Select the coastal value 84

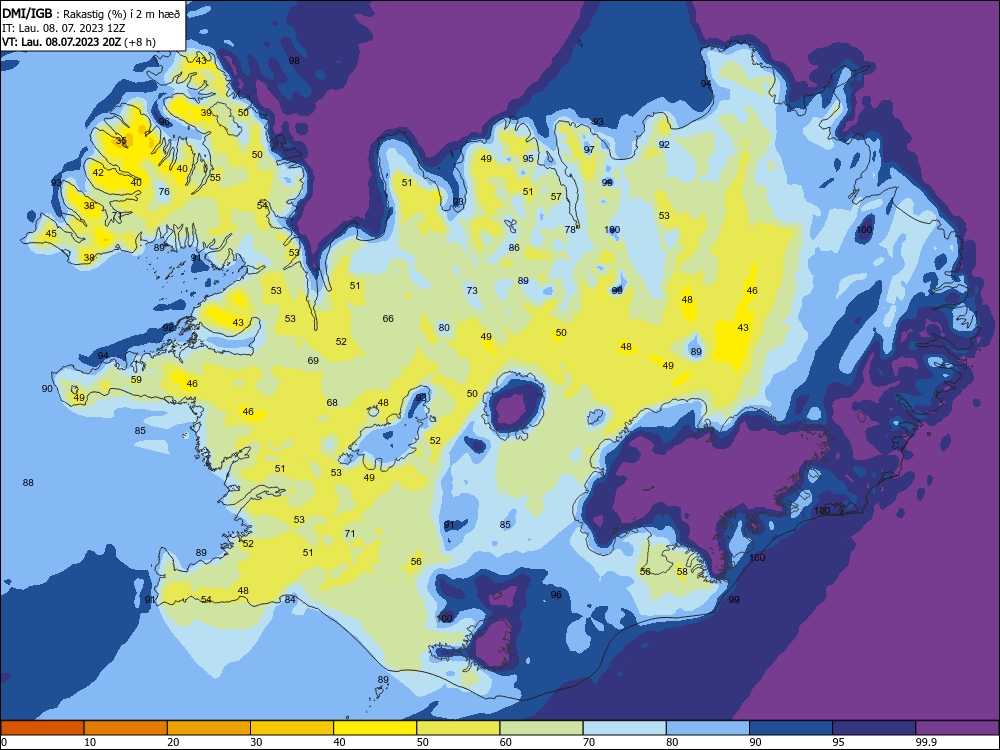(x=290, y=599)
